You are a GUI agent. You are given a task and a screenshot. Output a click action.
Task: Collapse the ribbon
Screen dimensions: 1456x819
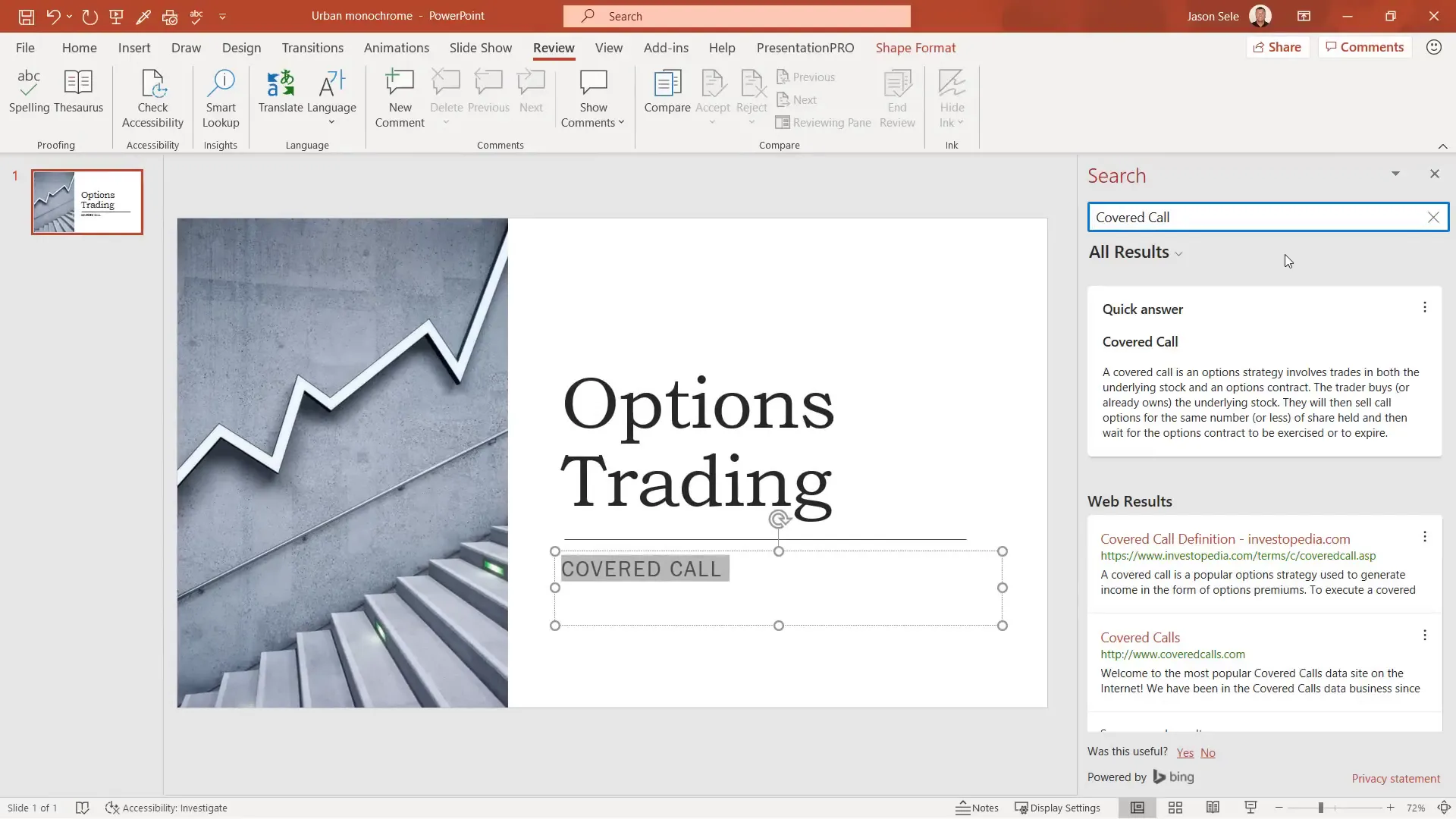coord(1442,146)
